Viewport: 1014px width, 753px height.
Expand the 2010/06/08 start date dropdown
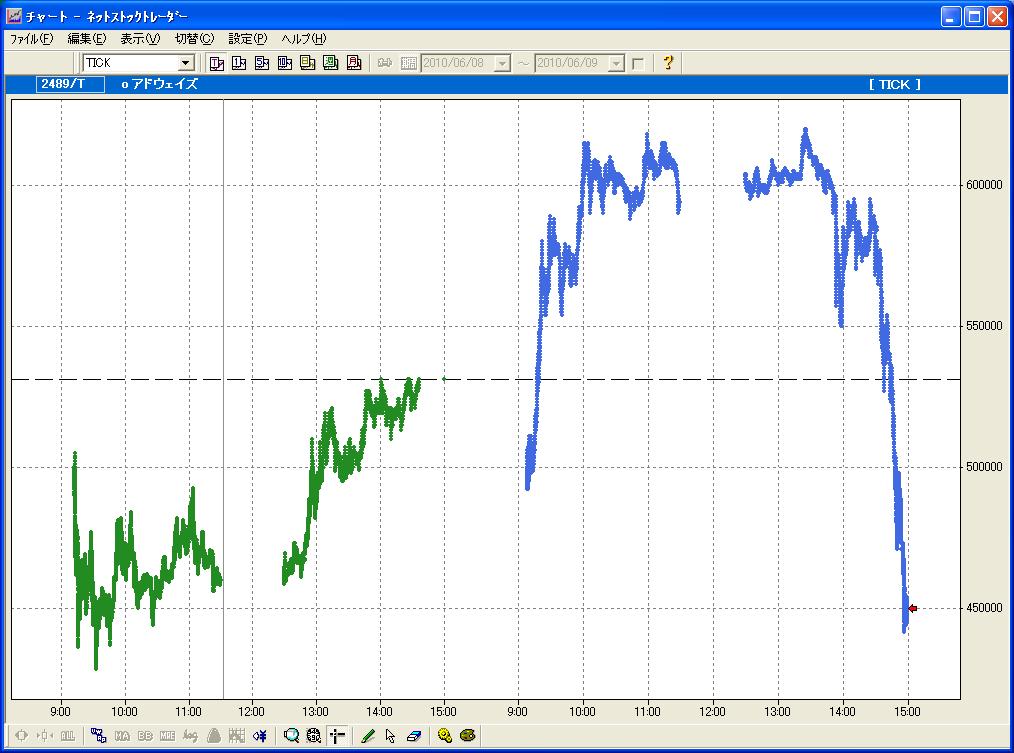coord(502,63)
